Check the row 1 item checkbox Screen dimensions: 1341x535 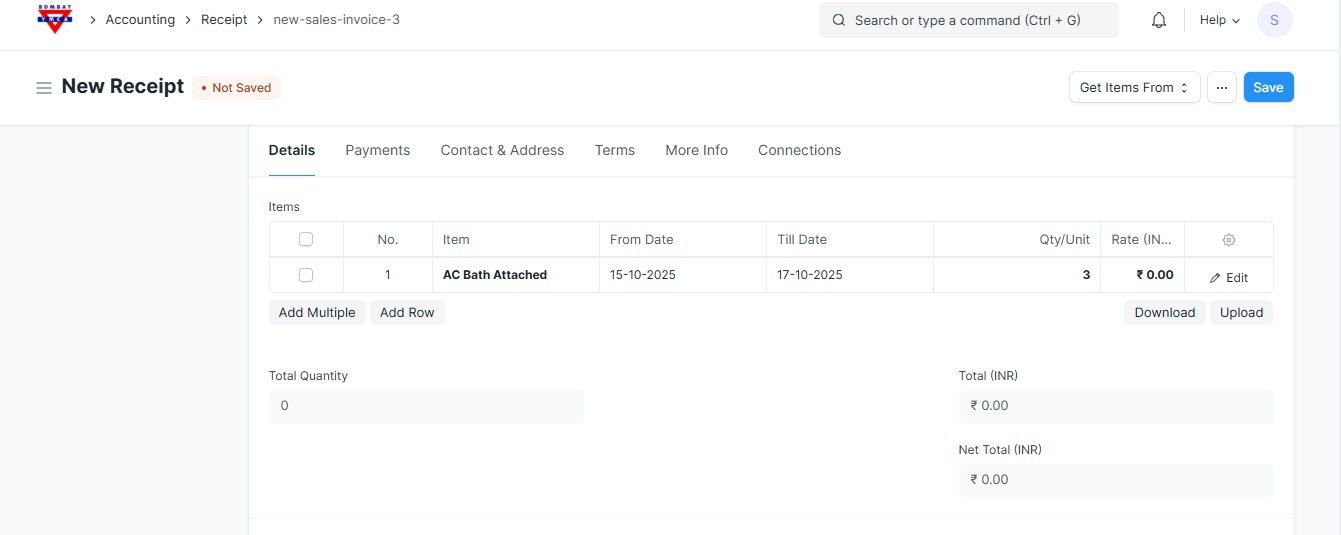pos(306,275)
